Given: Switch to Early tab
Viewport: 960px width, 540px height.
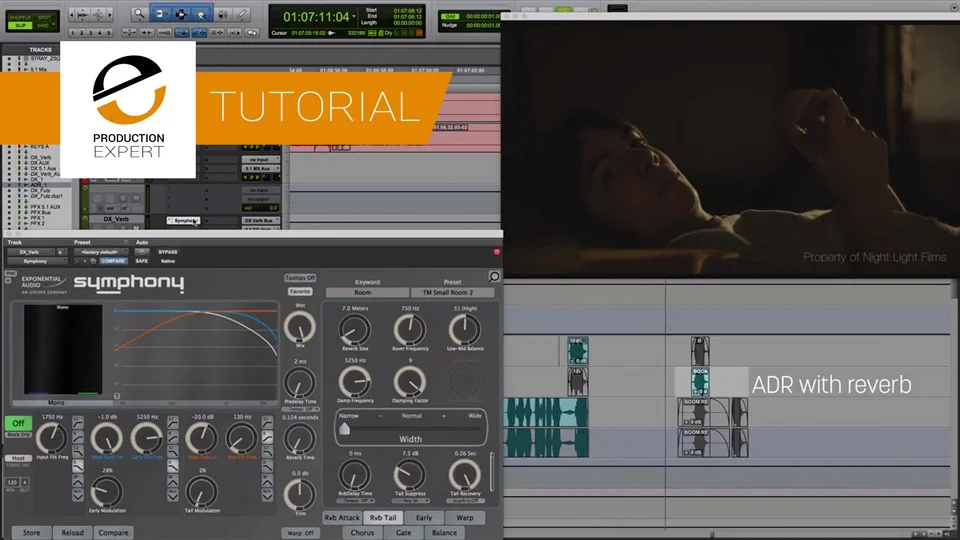Looking at the screenshot, I should click(424, 518).
